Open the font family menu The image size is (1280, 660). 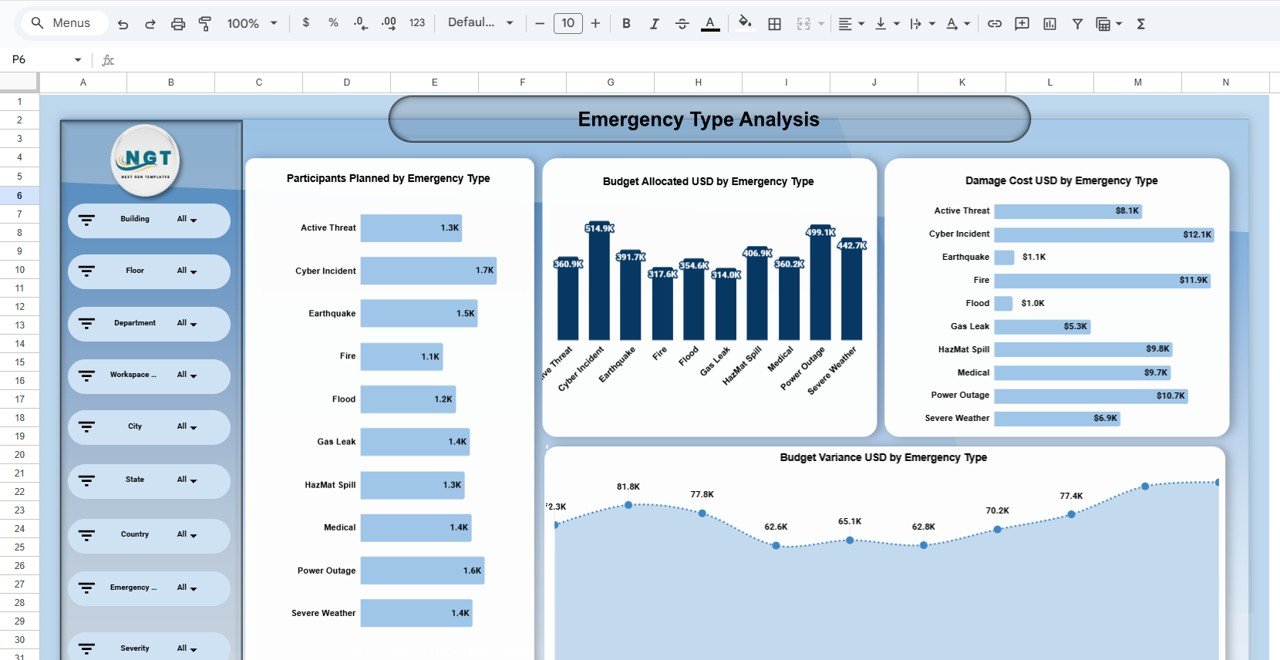[481, 23]
